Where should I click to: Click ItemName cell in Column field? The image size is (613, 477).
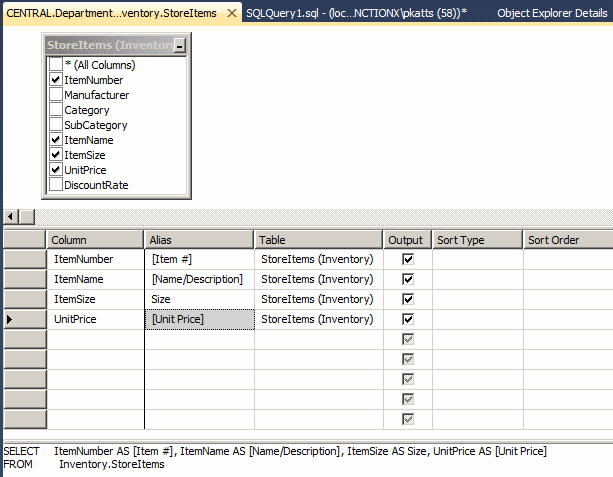(x=95, y=279)
